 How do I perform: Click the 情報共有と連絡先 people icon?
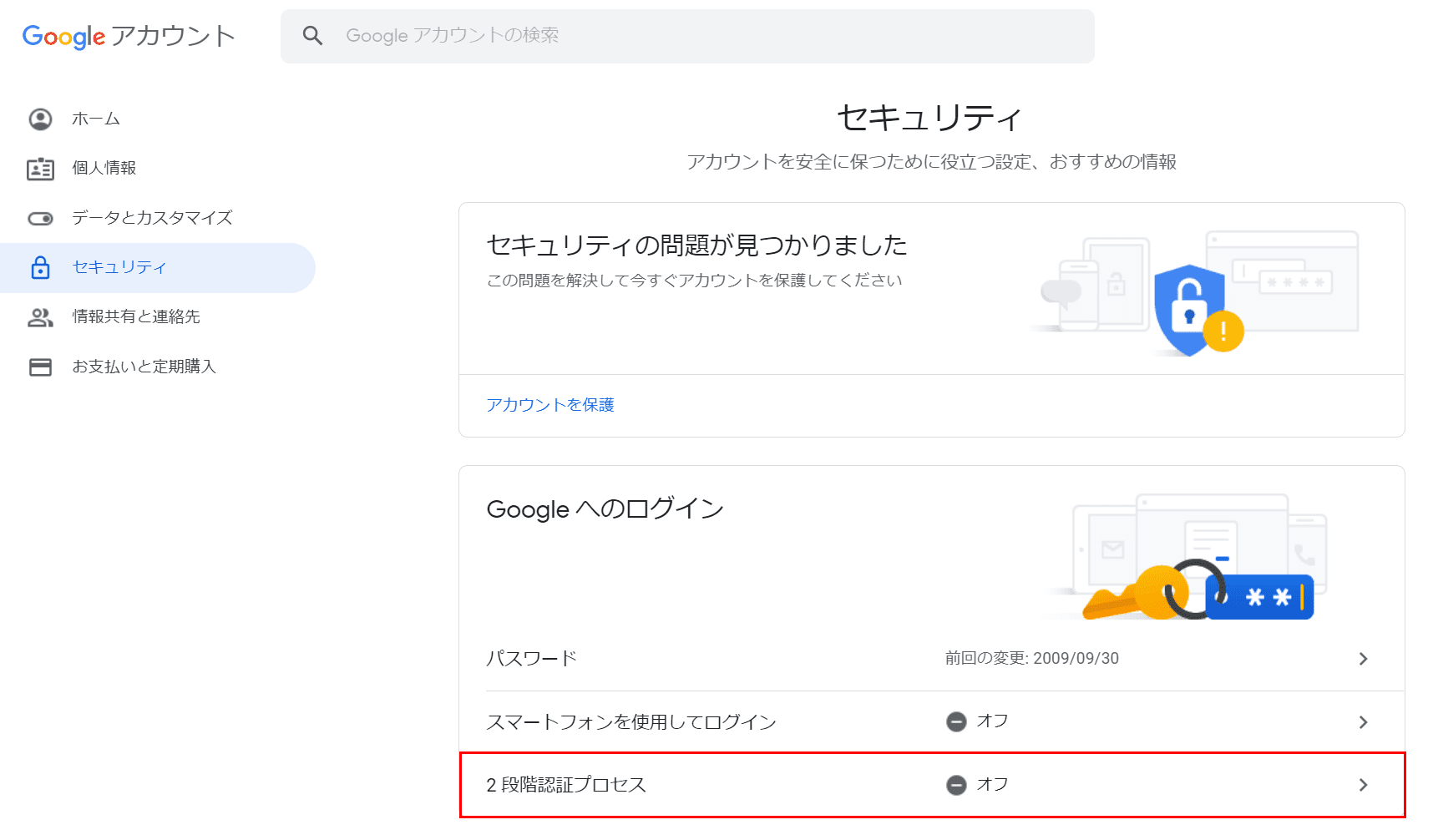(40, 317)
